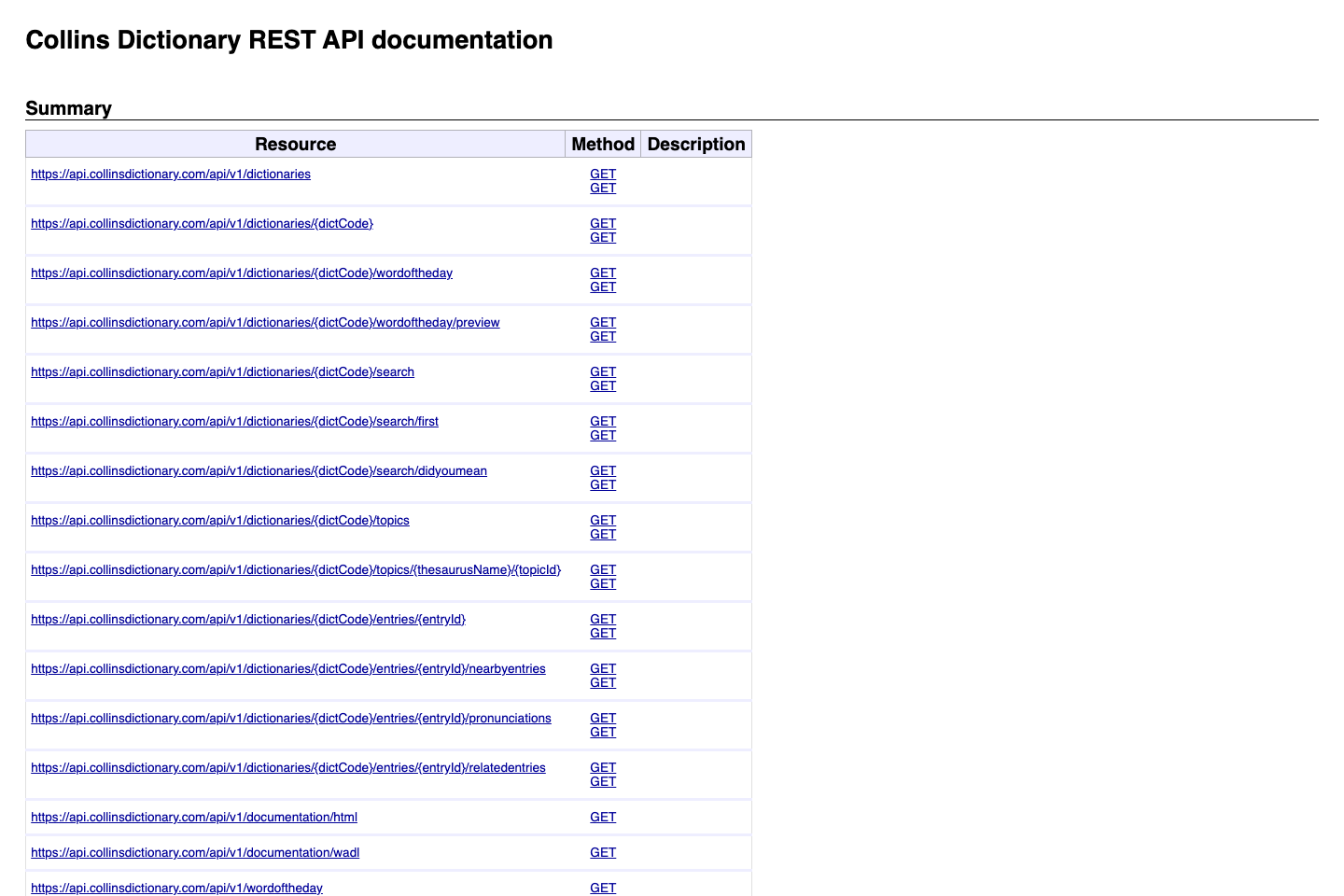1344x896 pixels.
Task: Open the wordoftheday endpoint documentation link
Action: click(242, 273)
